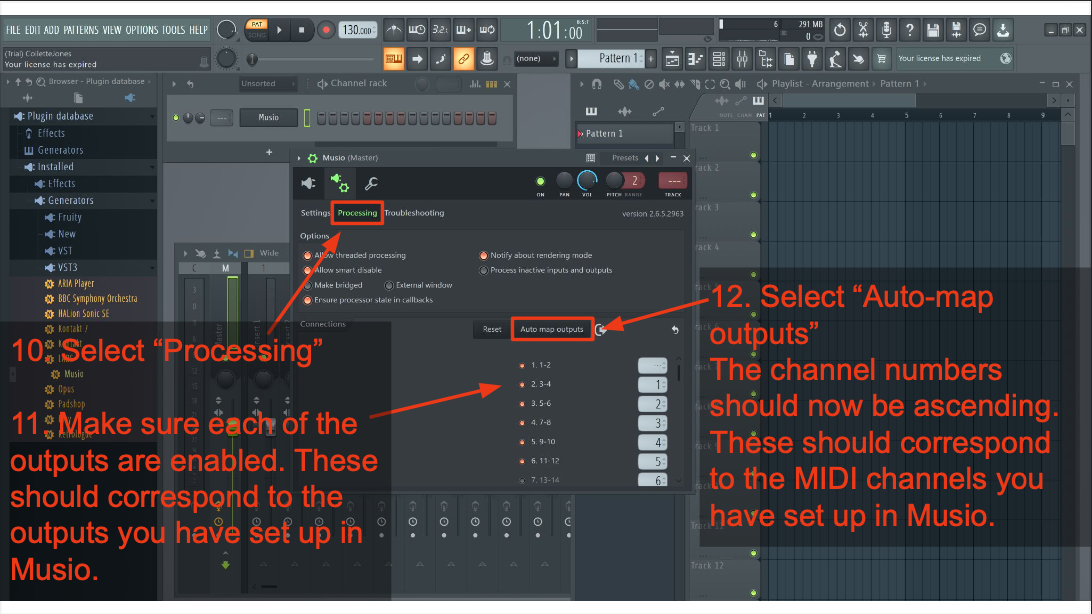Open the Mixer view icon
Screen dimensions: 1092x614
[x=742, y=59]
